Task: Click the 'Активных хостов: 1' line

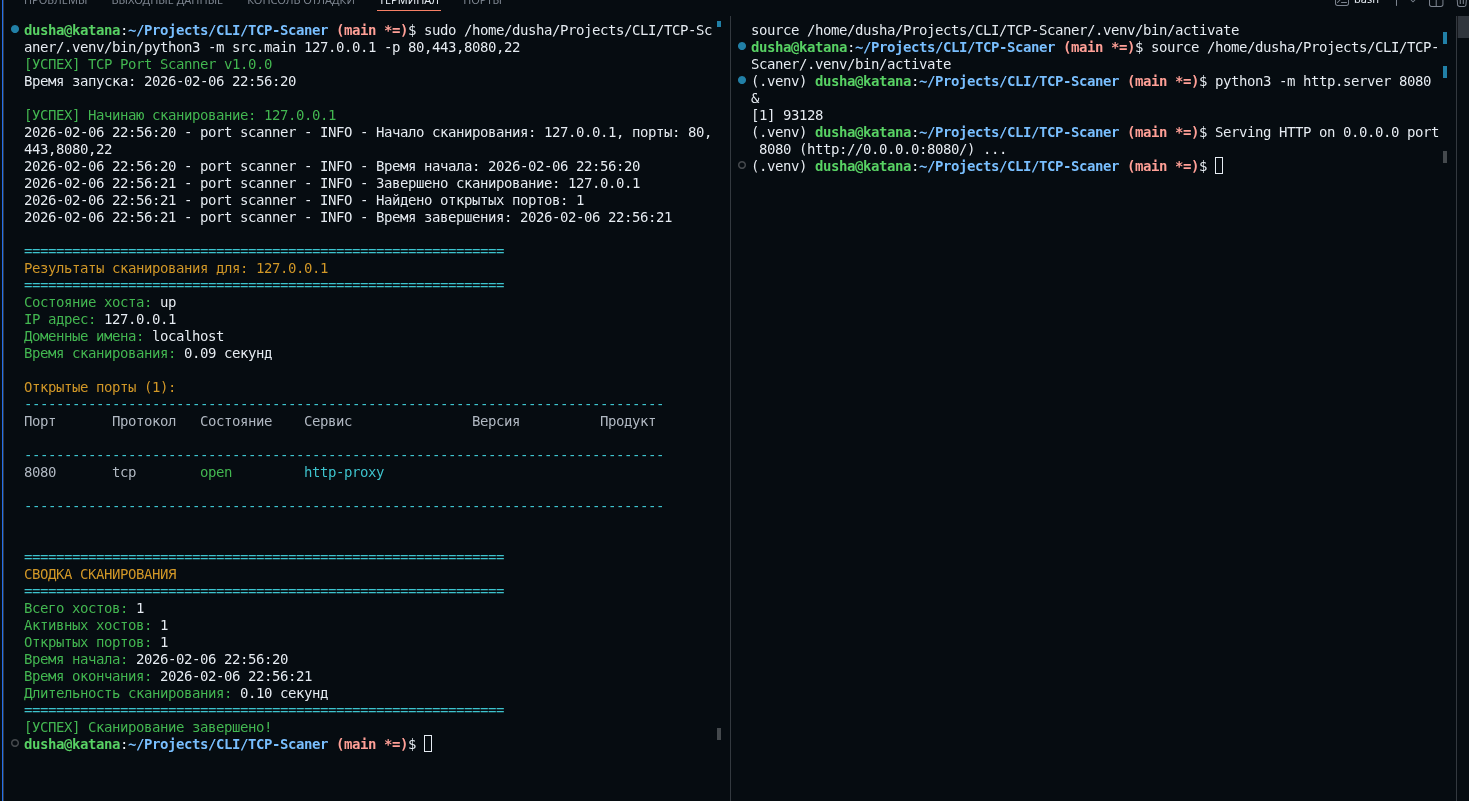Action: click(x=96, y=625)
